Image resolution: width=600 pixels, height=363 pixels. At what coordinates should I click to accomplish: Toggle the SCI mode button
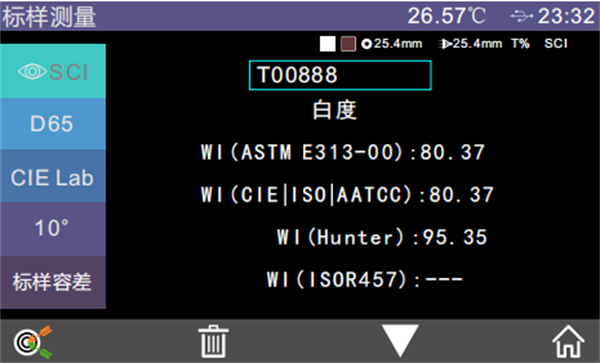click(53, 71)
